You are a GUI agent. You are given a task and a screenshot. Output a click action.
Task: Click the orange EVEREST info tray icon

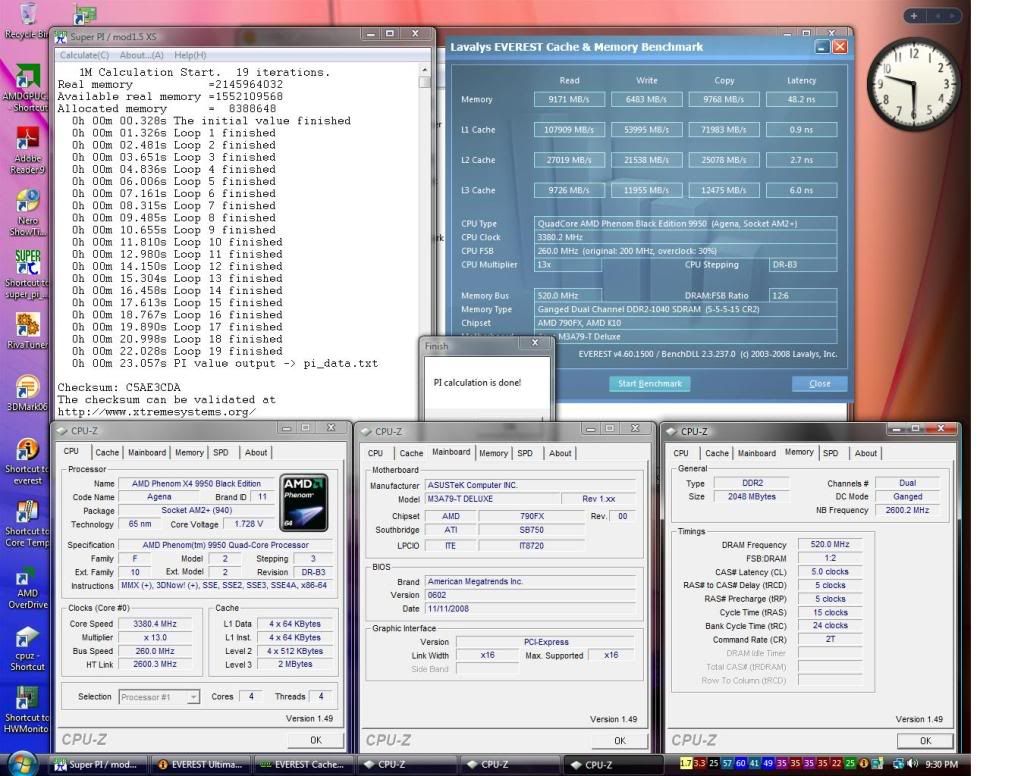pyautogui.click(x=863, y=764)
